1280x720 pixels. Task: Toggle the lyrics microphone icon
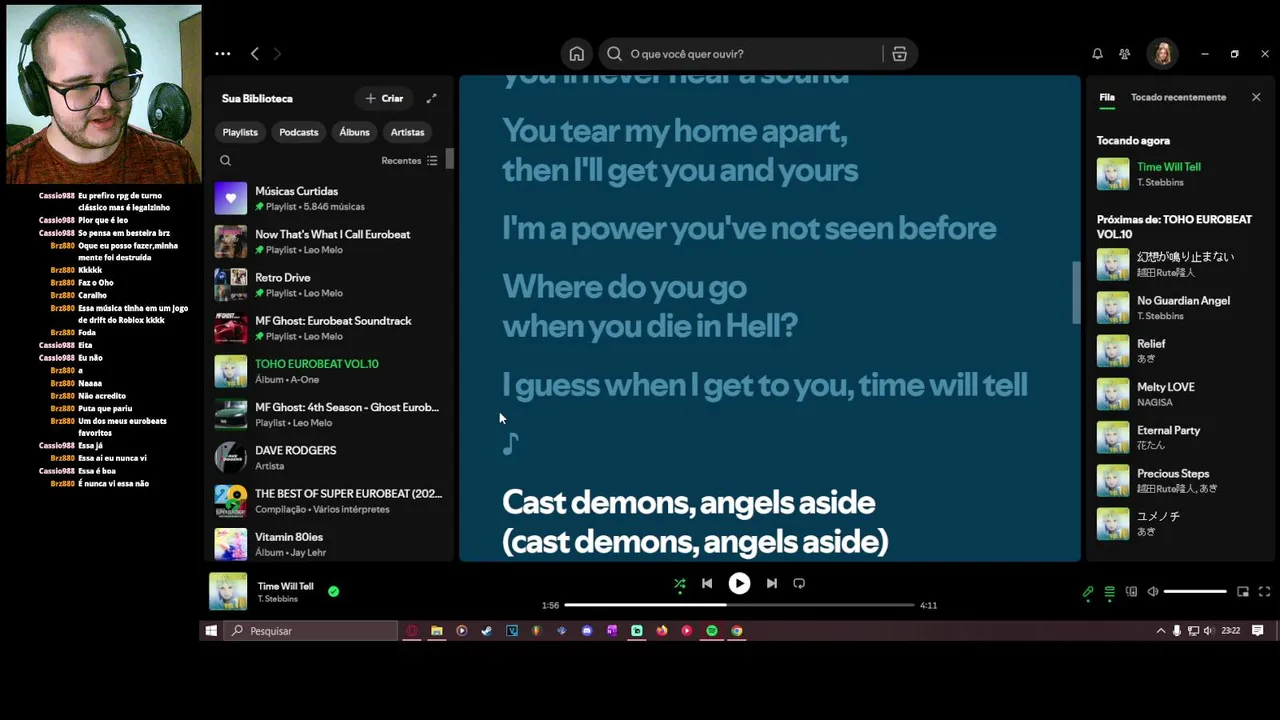(1088, 592)
